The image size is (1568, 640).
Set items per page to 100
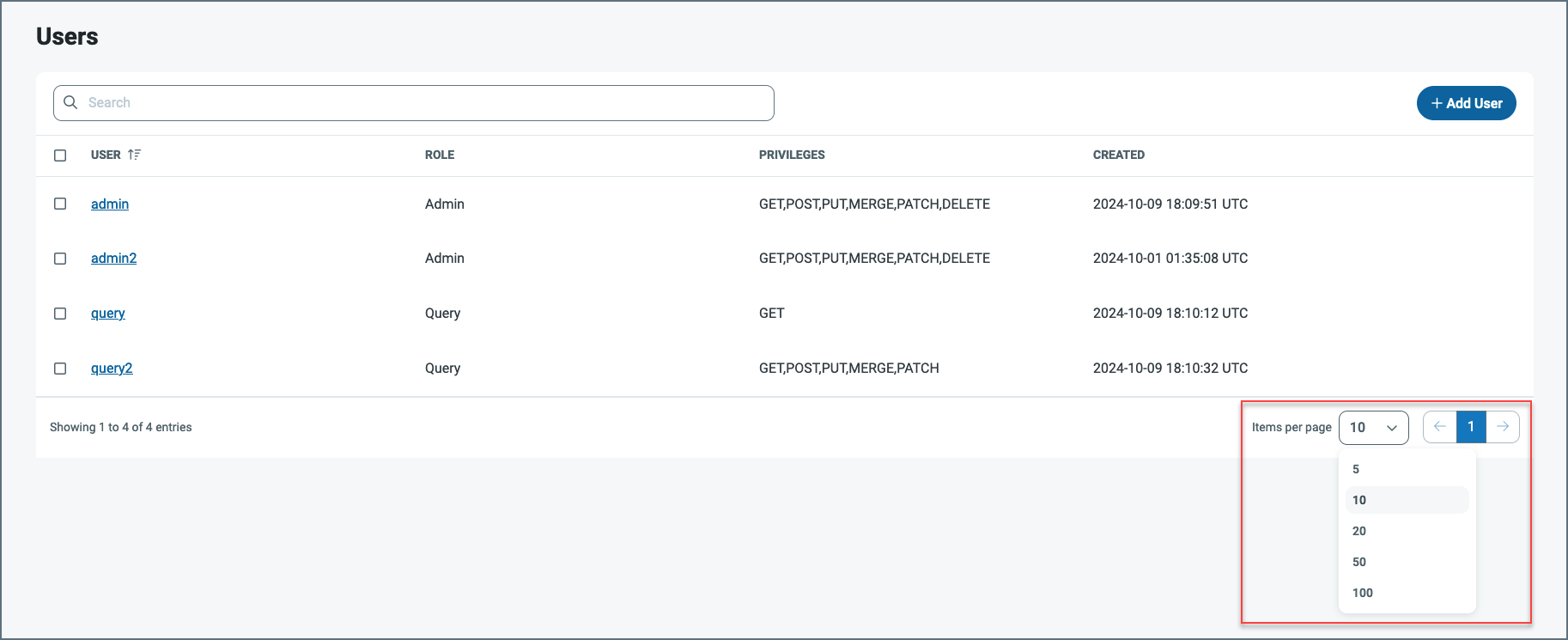1363,593
